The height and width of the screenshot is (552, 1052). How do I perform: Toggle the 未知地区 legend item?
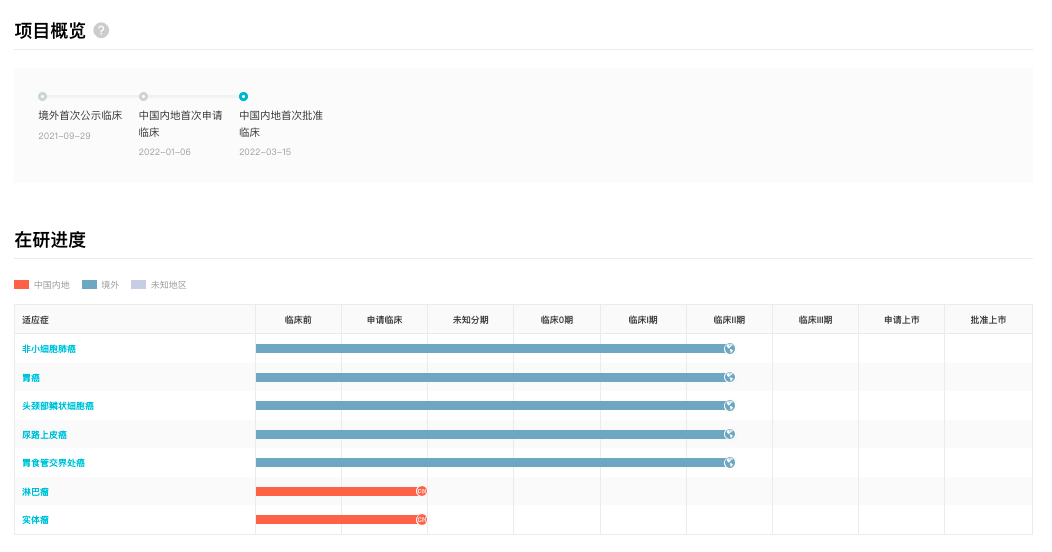(x=158, y=285)
